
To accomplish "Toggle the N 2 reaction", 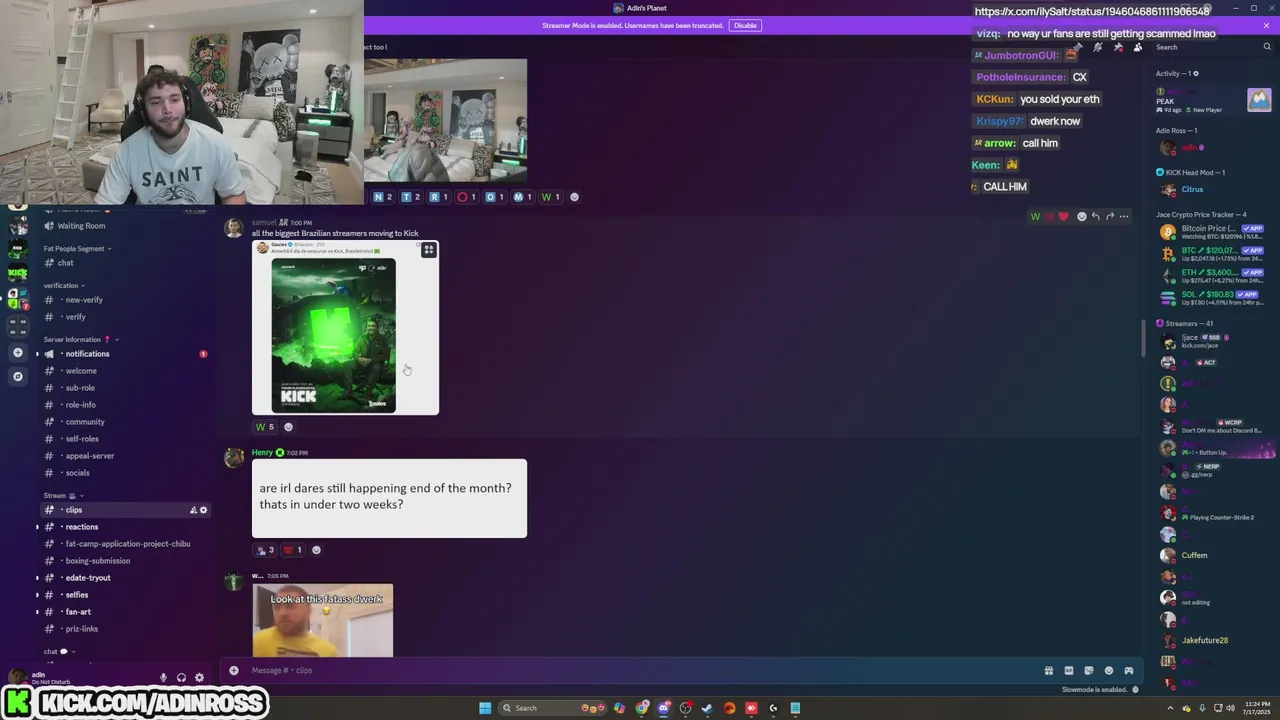I will coord(383,197).
